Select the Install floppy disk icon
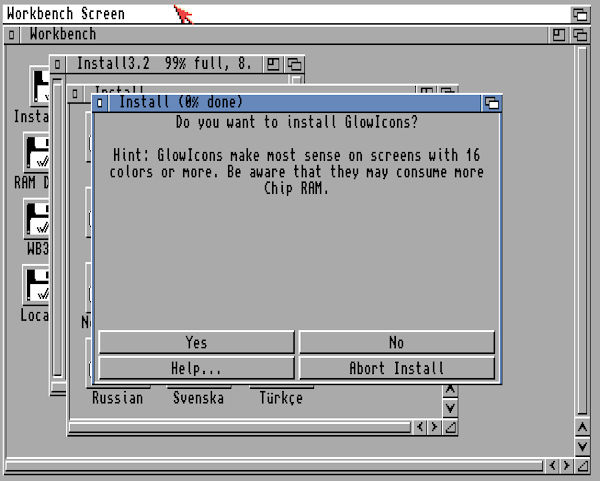The image size is (600, 481). (38, 87)
